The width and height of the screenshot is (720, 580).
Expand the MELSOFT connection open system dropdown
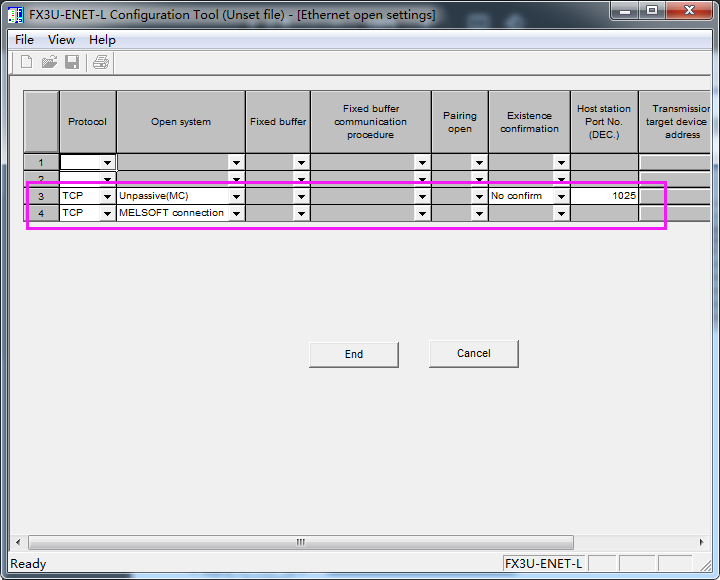[x=236, y=213]
